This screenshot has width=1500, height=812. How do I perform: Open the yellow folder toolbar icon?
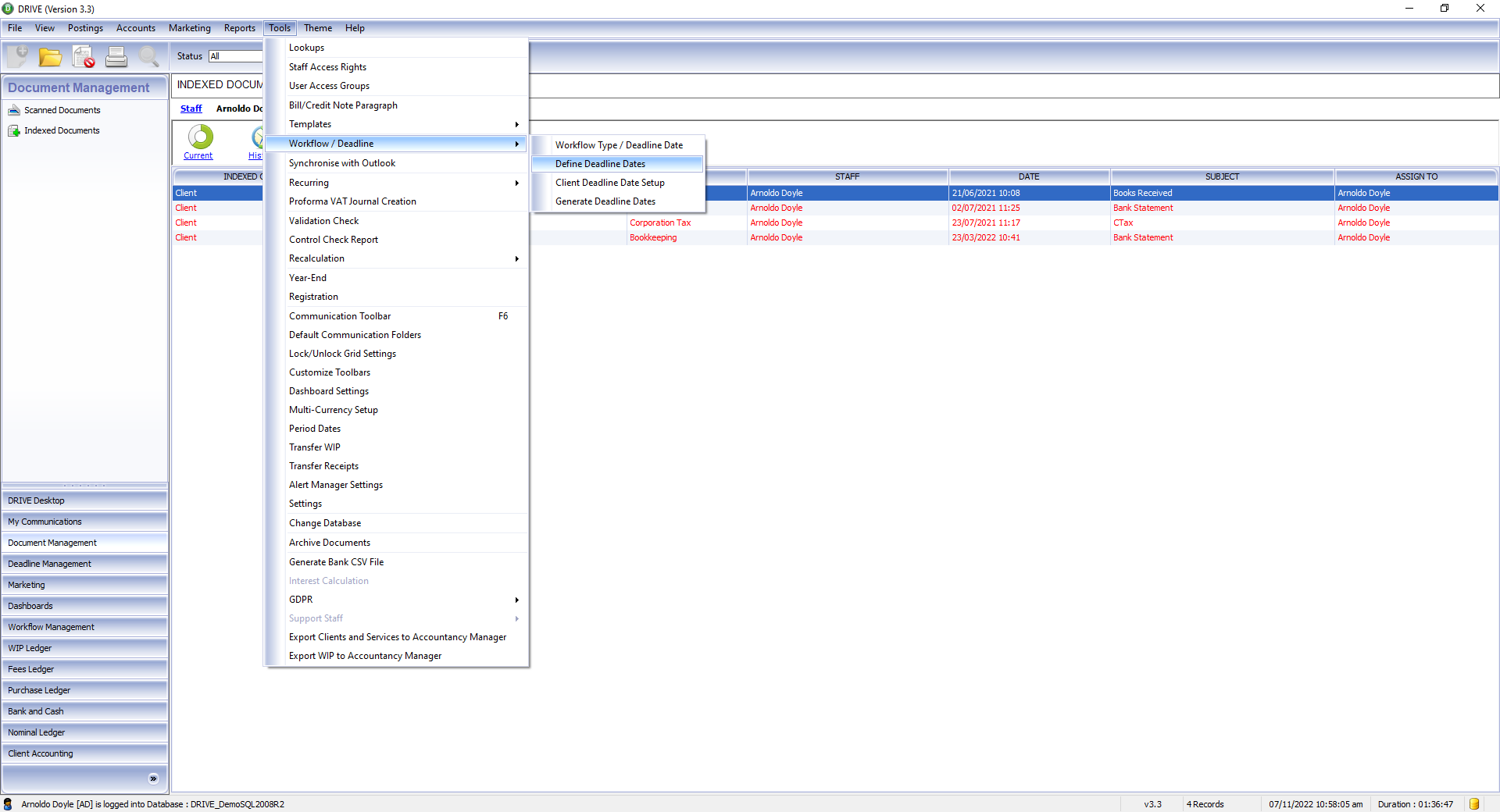51,56
